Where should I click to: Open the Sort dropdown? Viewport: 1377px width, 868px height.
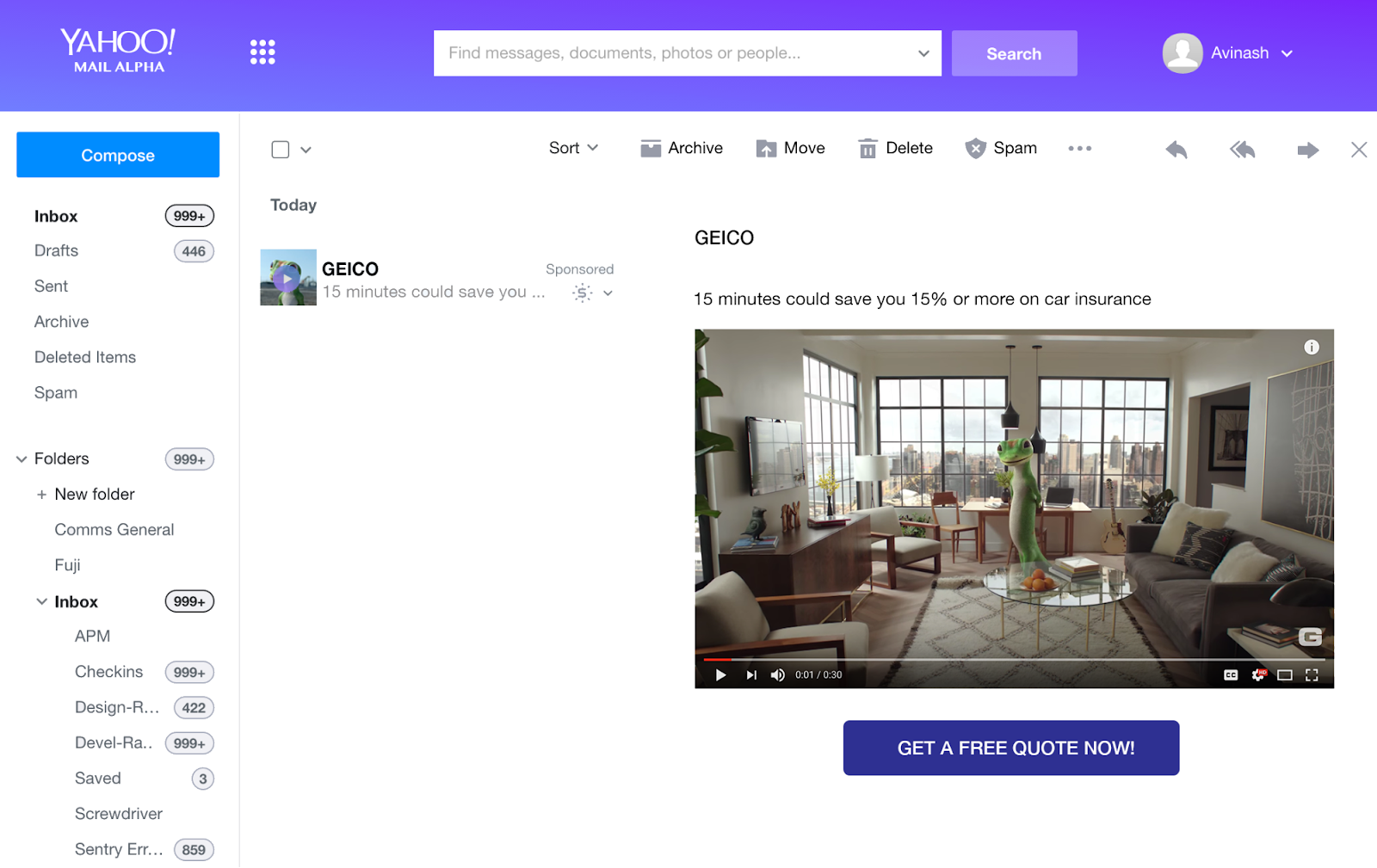click(x=573, y=148)
